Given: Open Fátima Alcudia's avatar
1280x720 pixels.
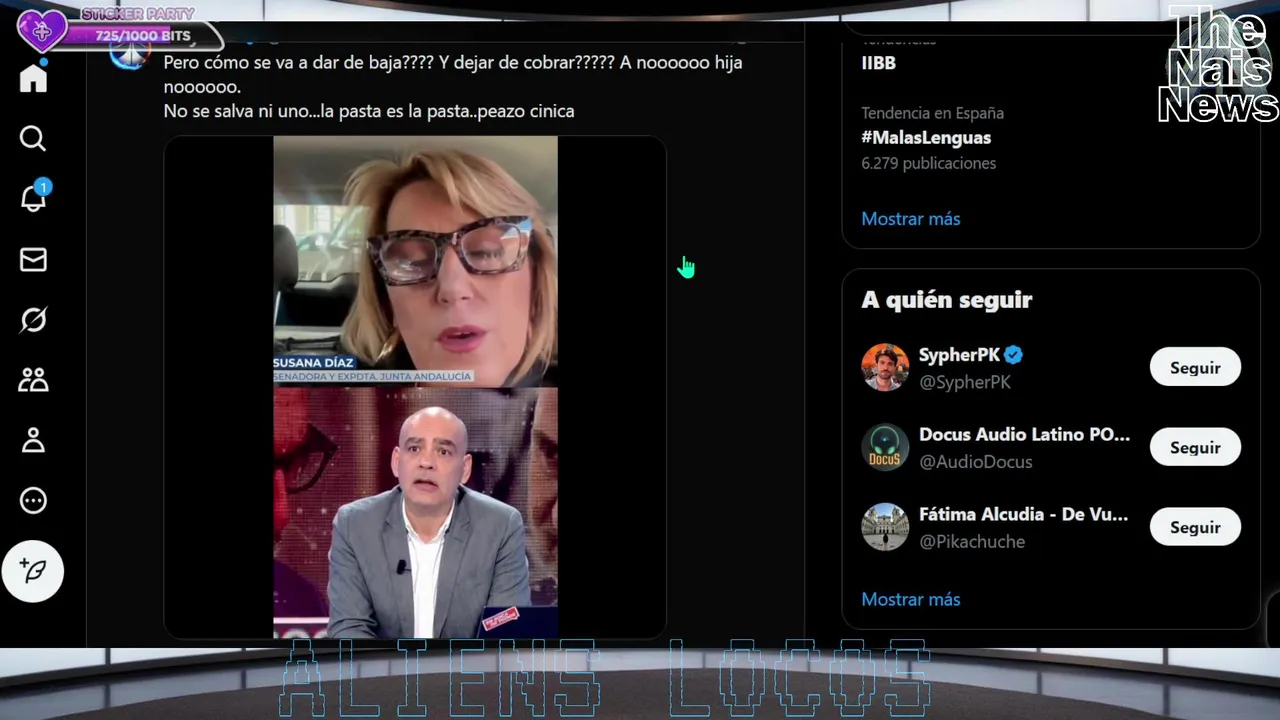Looking at the screenshot, I should pyautogui.click(x=885, y=527).
